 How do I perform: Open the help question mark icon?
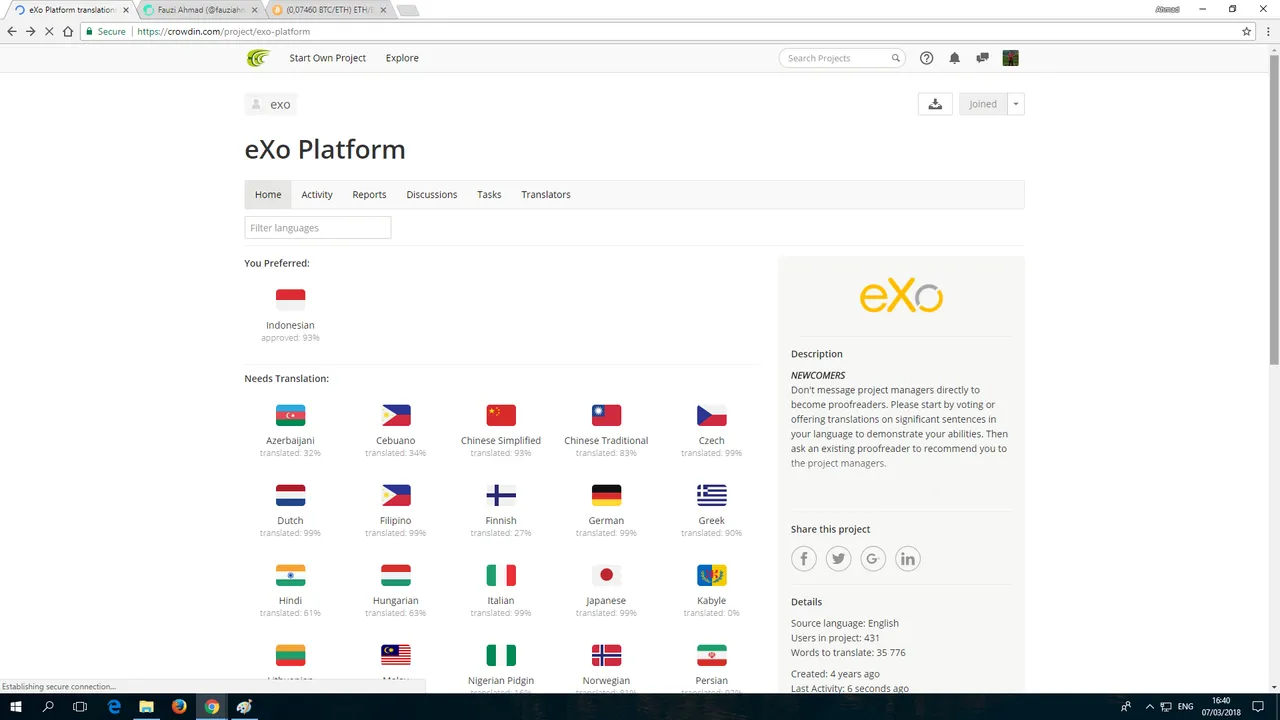926,58
